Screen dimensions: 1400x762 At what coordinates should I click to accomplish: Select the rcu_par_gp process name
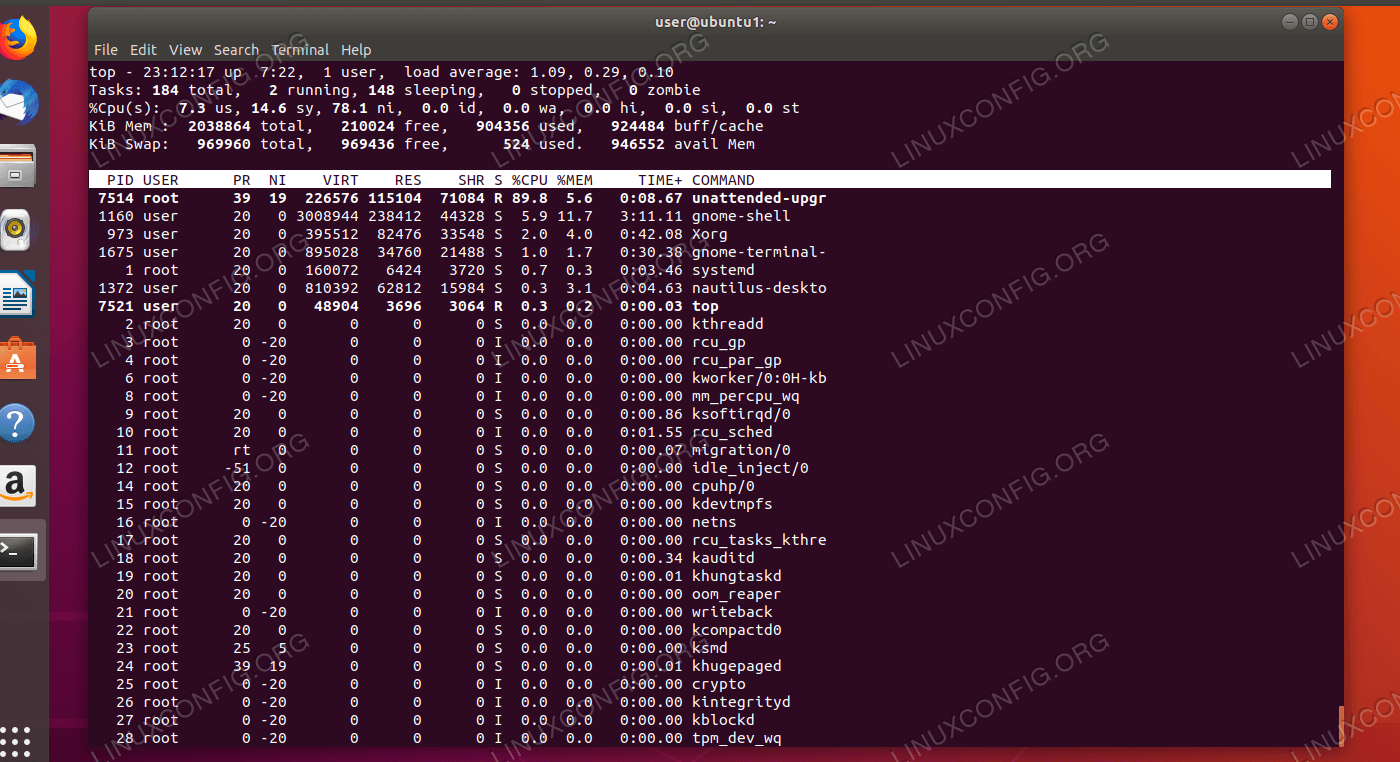pos(737,360)
